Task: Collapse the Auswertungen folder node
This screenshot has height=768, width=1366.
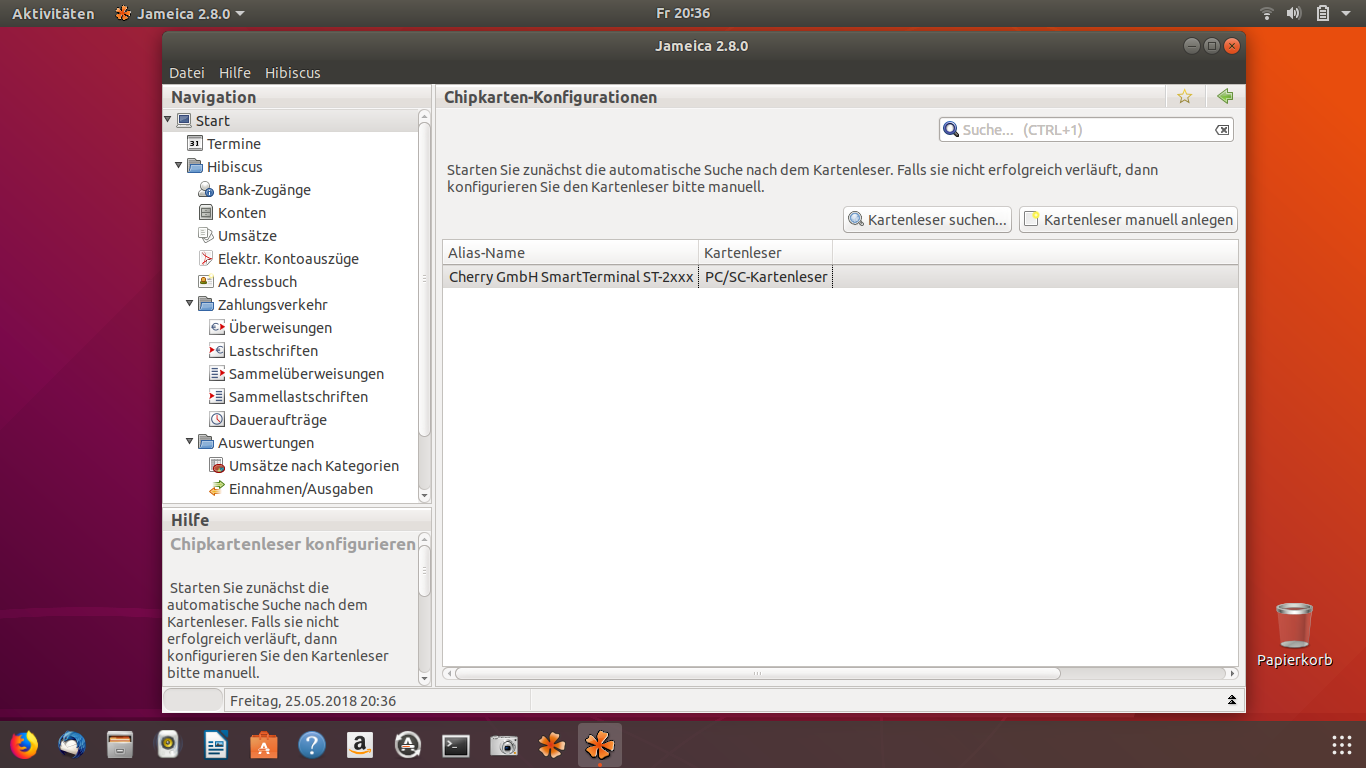Action: pos(190,442)
